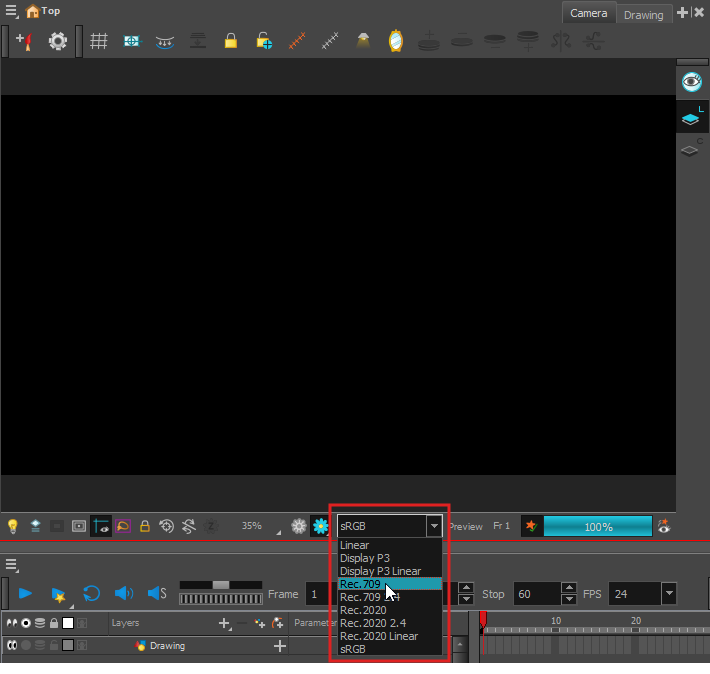Viewport: 710px width, 674px height.
Task: Switch to the Drawing tab
Action: 643,14
